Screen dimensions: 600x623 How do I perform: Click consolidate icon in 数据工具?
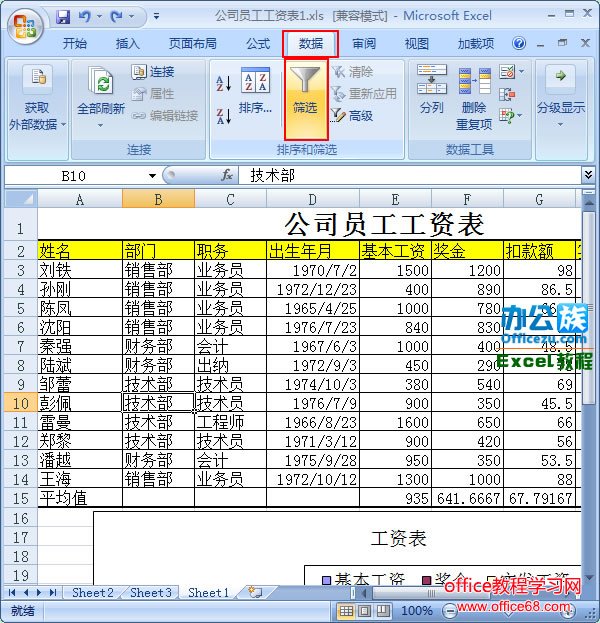507,94
